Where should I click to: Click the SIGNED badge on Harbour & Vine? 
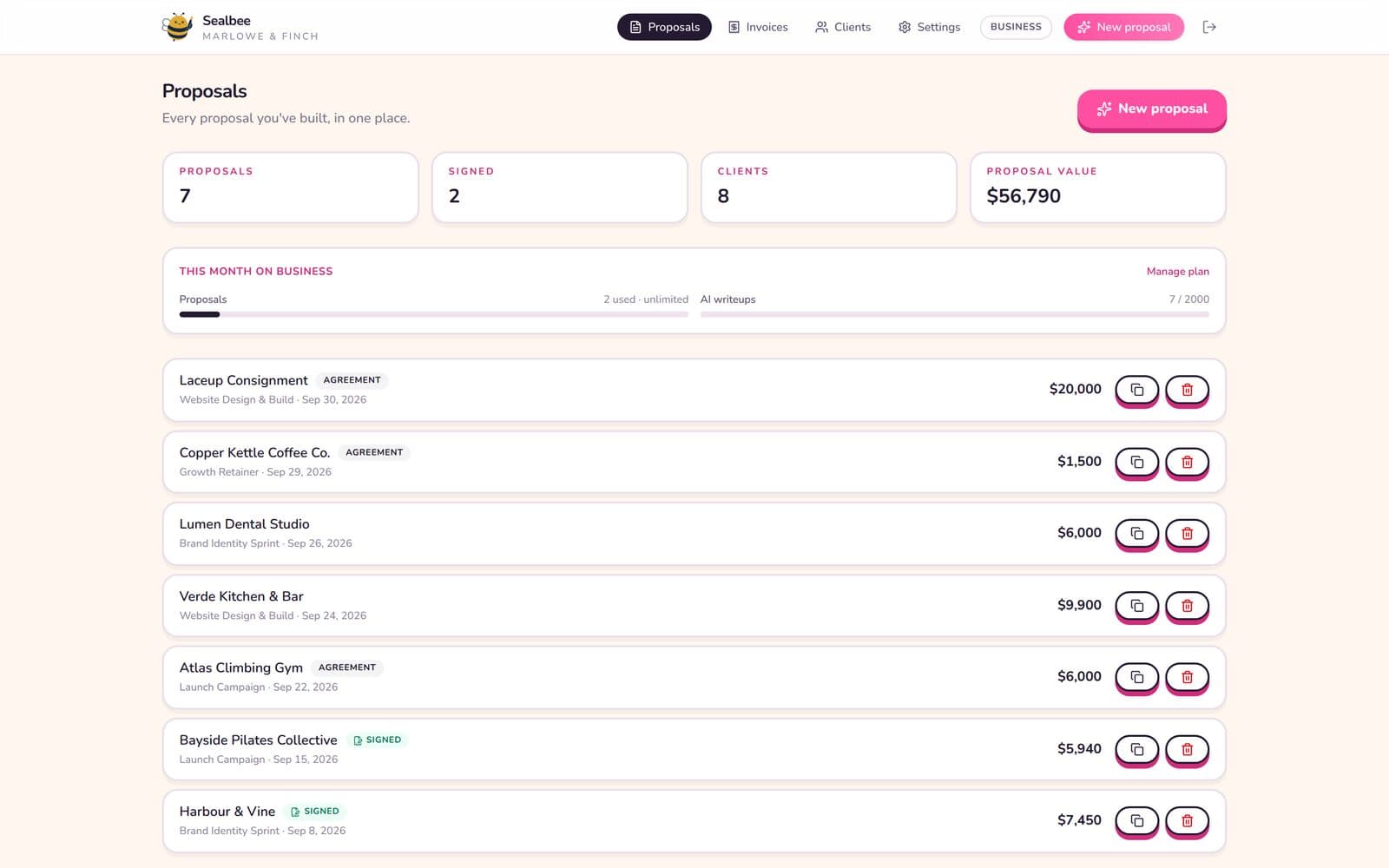pos(315,812)
